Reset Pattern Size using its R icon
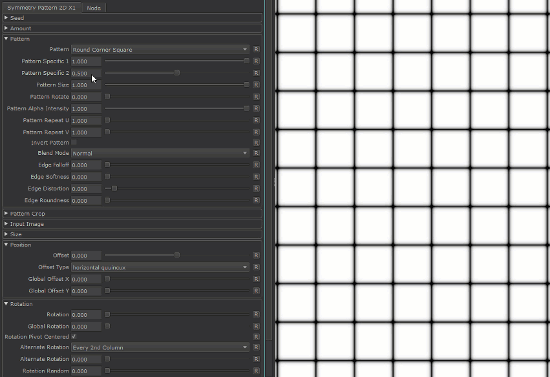The height and width of the screenshot is (377, 550). point(256,85)
